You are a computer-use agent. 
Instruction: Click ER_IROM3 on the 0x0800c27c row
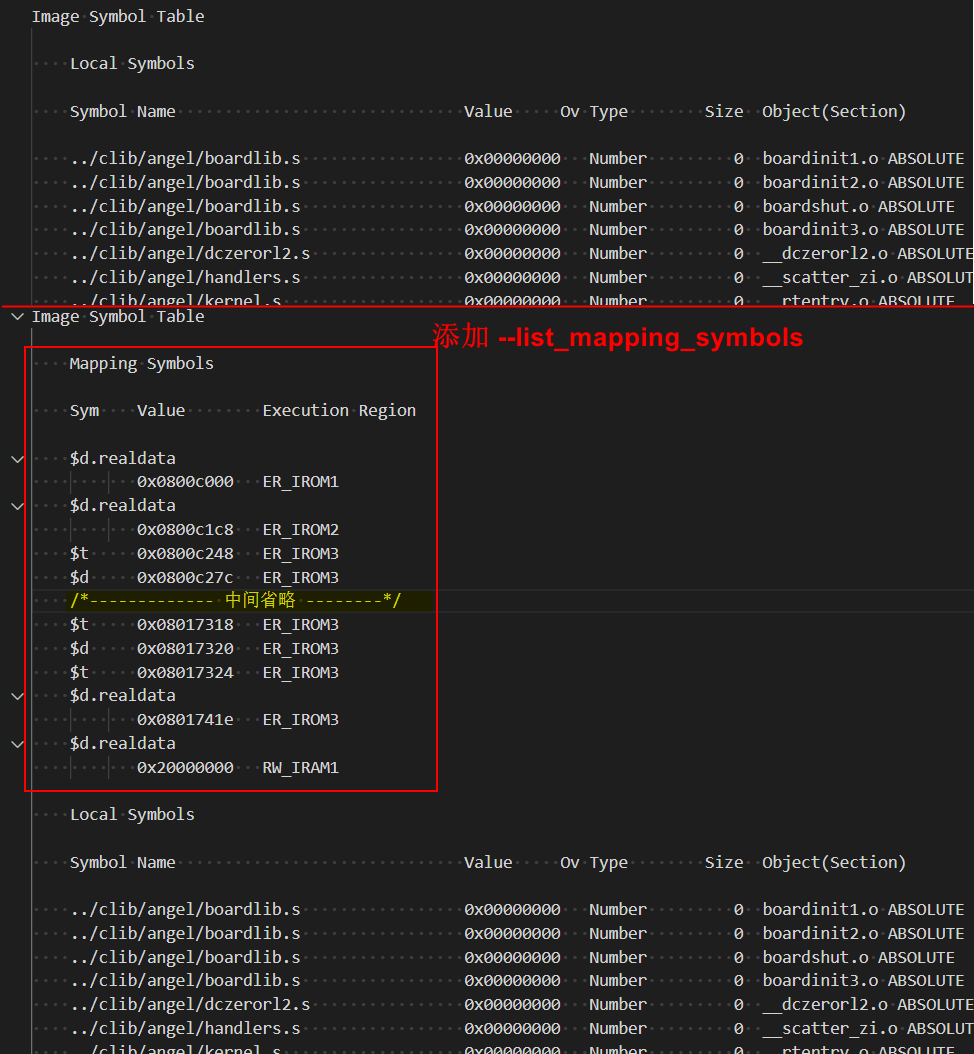click(301, 577)
